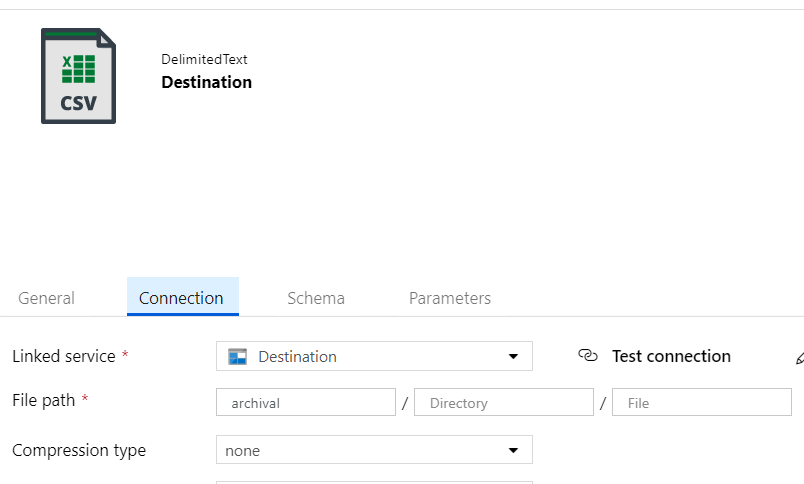Click the partially visible field below Compression type
Viewport: 804px width, 484px height.
[x=374, y=482]
